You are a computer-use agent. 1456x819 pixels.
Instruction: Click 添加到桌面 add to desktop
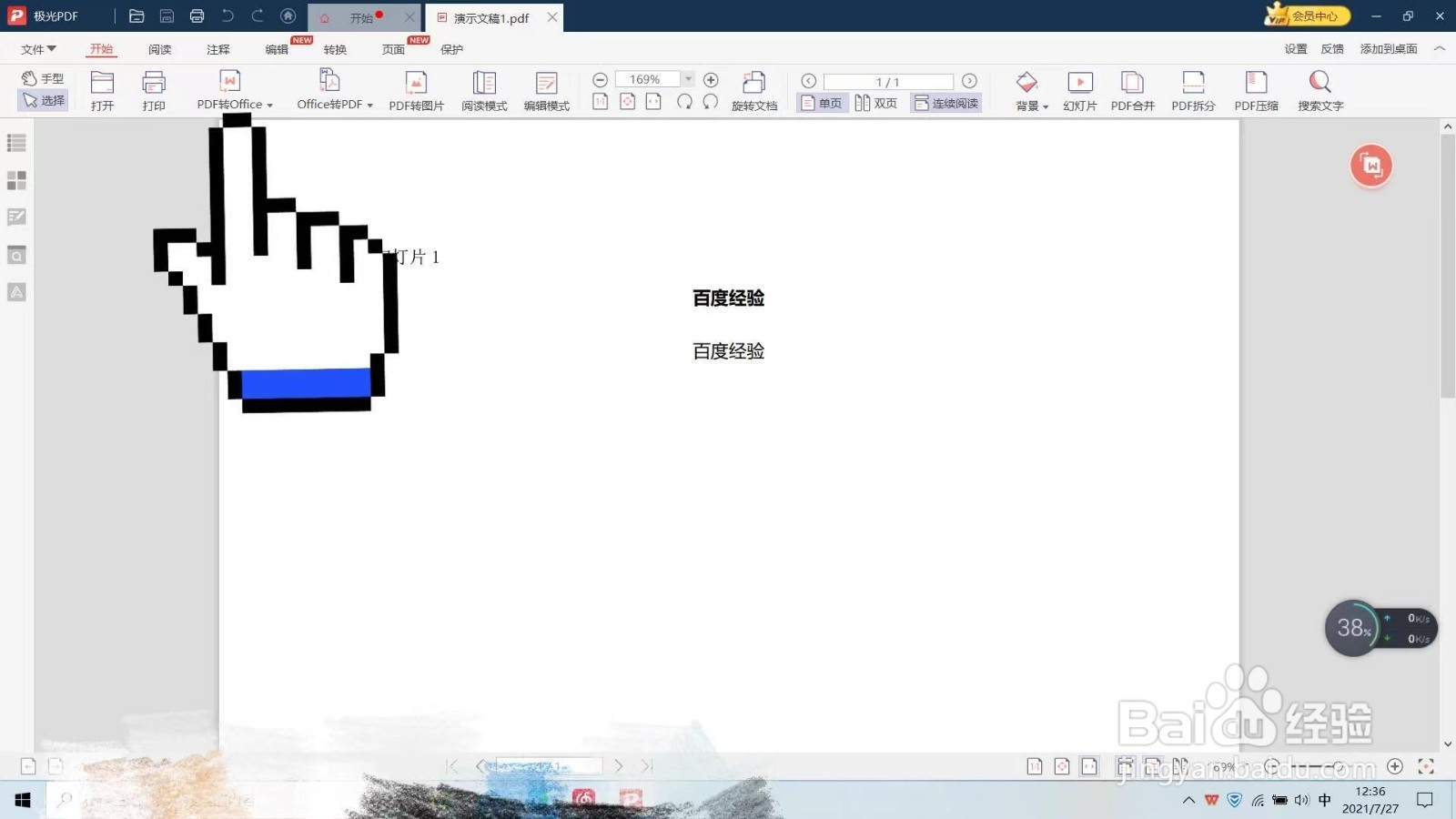(1389, 49)
